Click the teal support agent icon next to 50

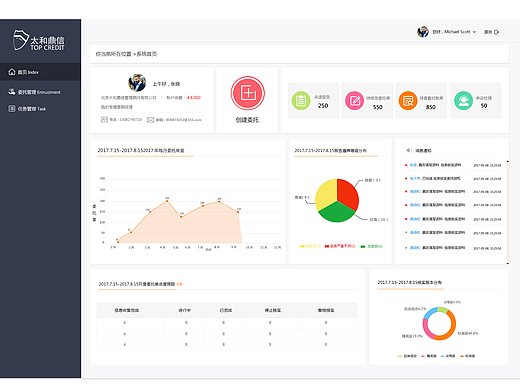pyautogui.click(x=463, y=100)
